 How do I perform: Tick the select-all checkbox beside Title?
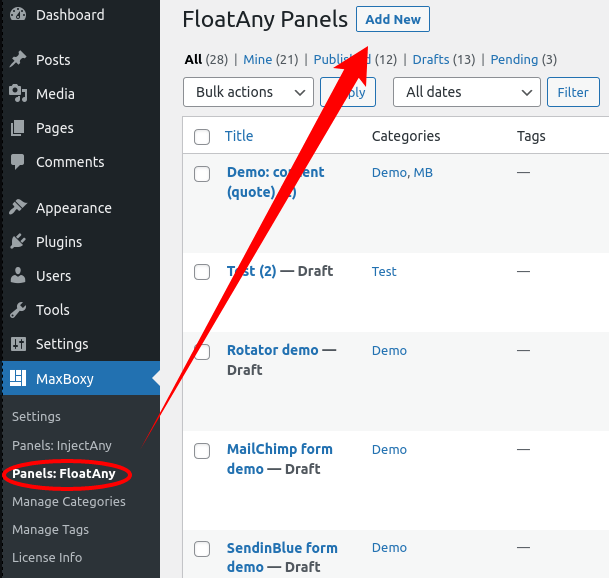point(202,137)
